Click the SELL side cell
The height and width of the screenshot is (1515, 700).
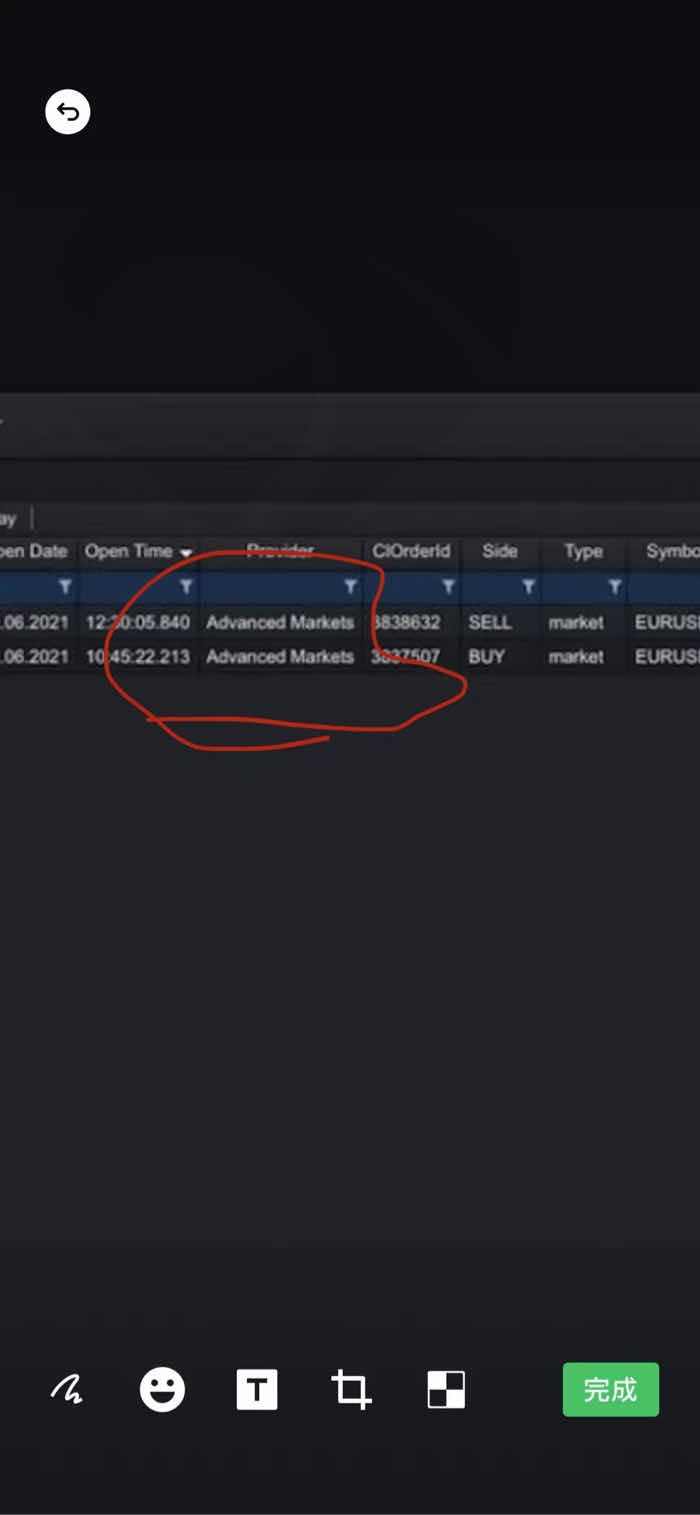(490, 622)
